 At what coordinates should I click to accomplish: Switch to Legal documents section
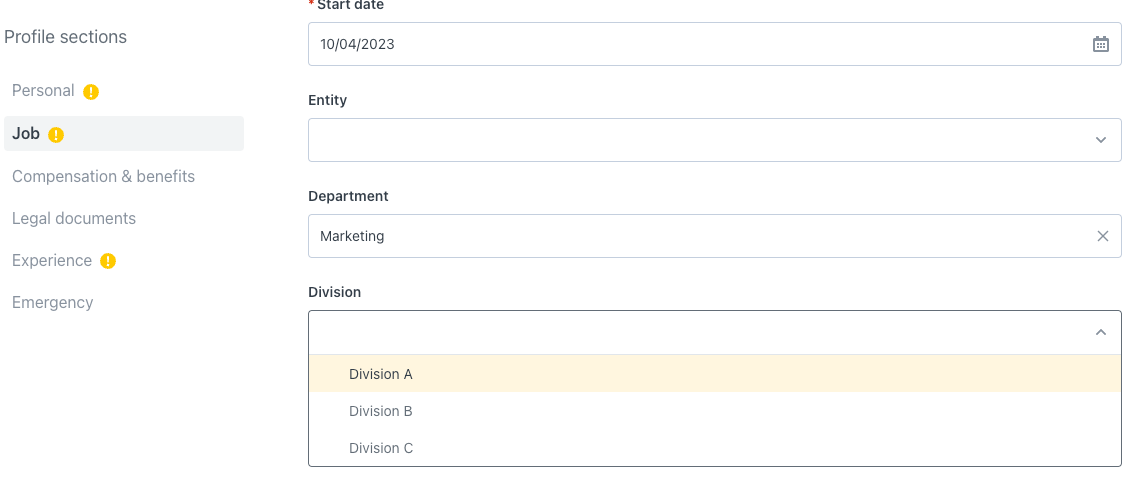(x=74, y=218)
